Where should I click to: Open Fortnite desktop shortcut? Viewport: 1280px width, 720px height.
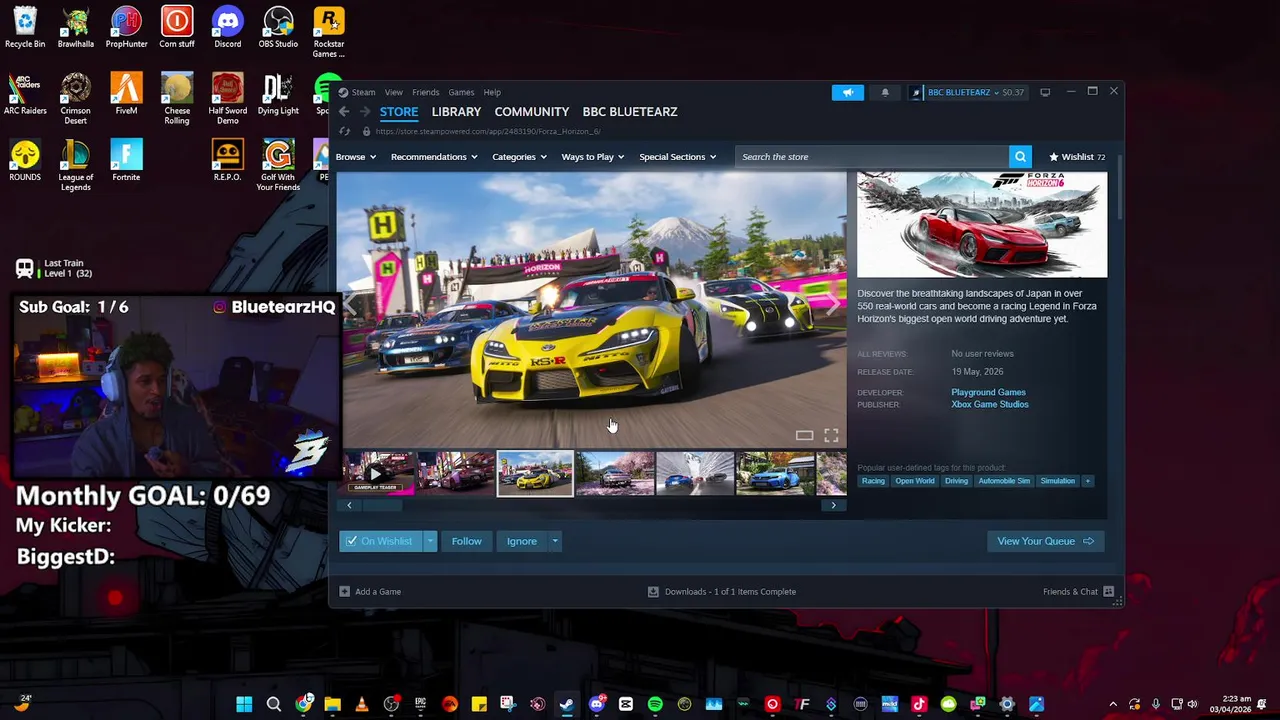tap(126, 162)
